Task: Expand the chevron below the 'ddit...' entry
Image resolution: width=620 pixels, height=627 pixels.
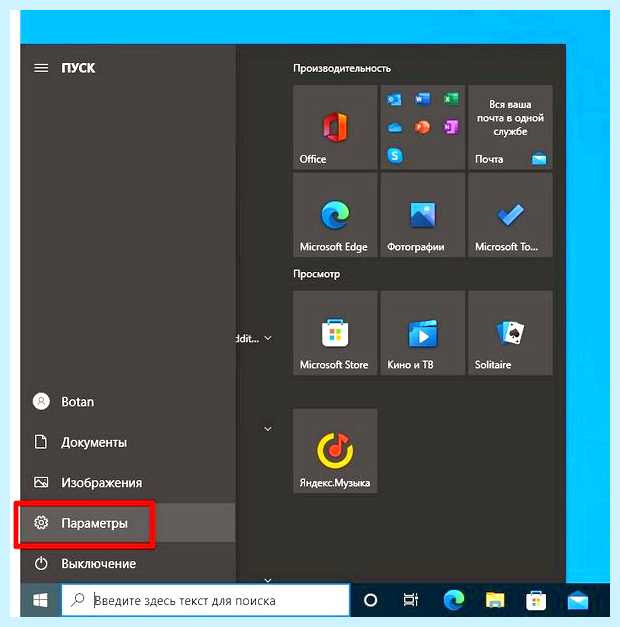Action: tap(268, 429)
